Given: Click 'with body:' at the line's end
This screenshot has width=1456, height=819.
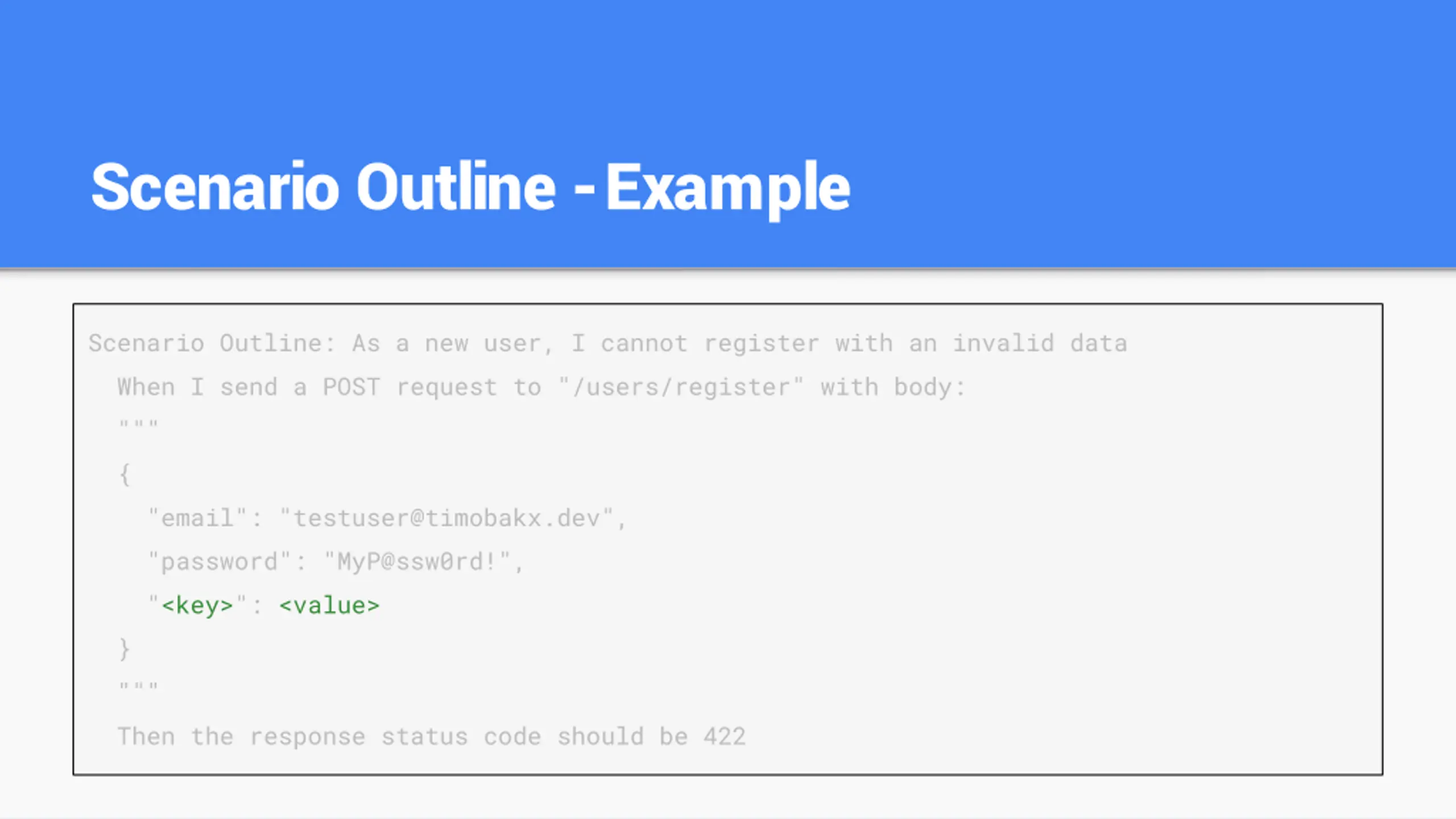Looking at the screenshot, I should [893, 387].
